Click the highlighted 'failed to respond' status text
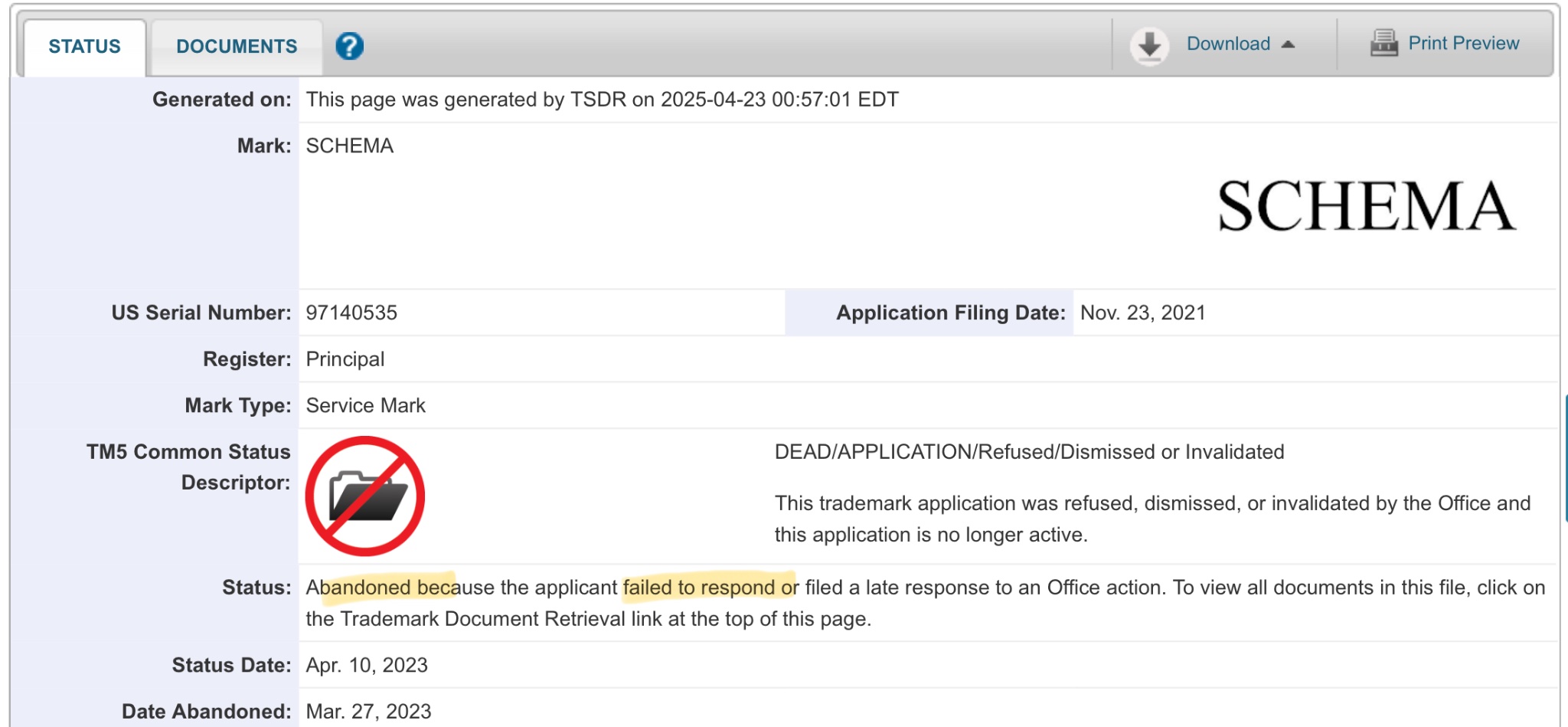1568x727 pixels. click(x=709, y=588)
